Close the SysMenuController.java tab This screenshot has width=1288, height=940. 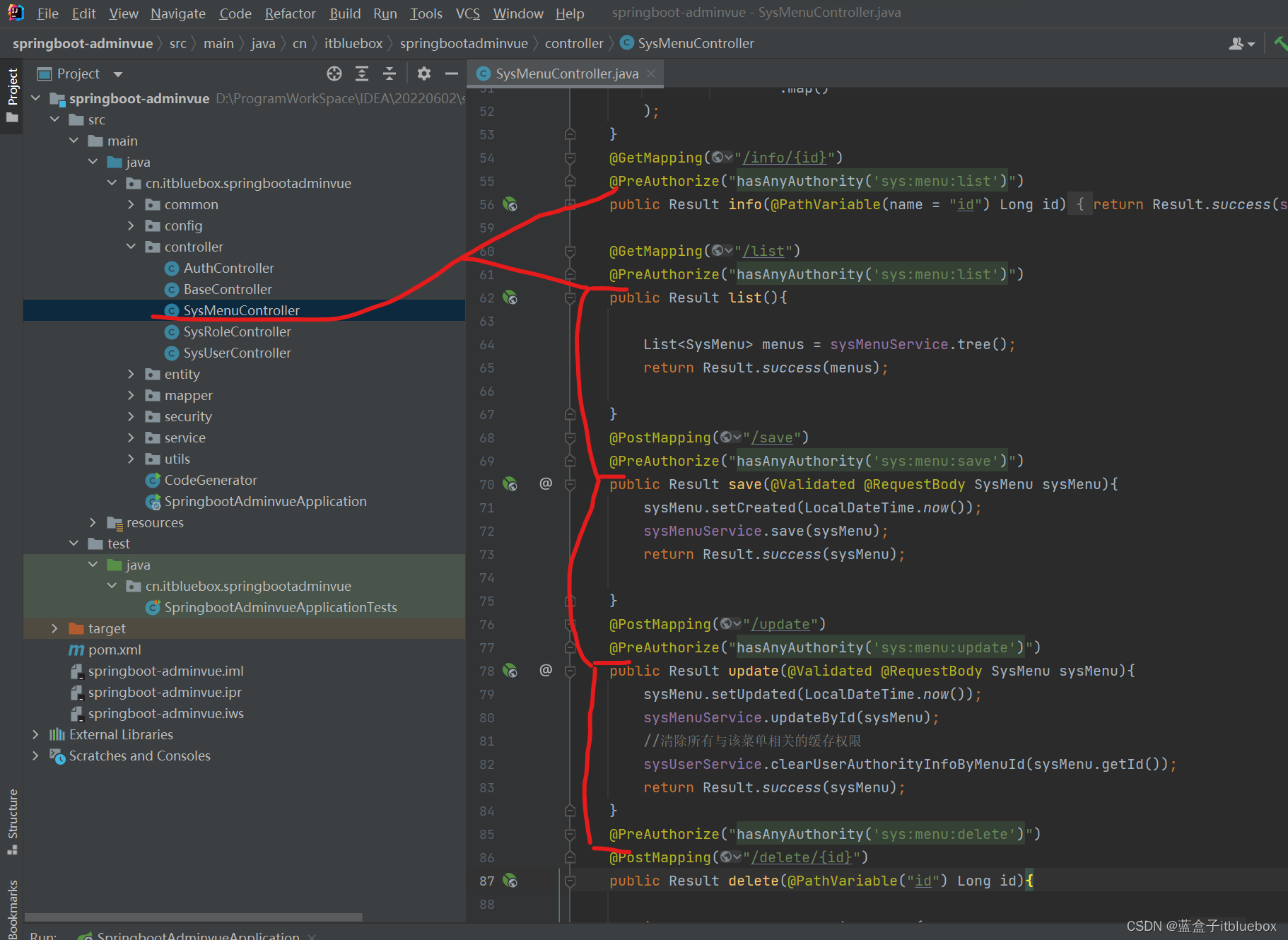click(651, 74)
